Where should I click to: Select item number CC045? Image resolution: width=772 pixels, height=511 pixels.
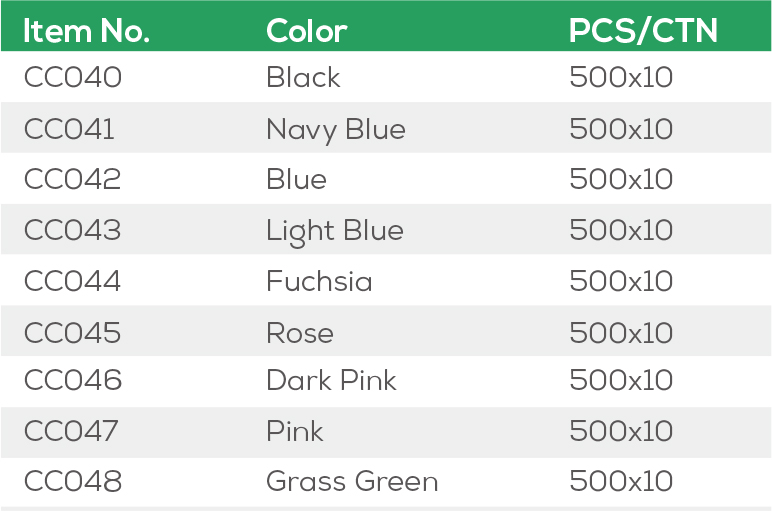pyautogui.click(x=73, y=333)
